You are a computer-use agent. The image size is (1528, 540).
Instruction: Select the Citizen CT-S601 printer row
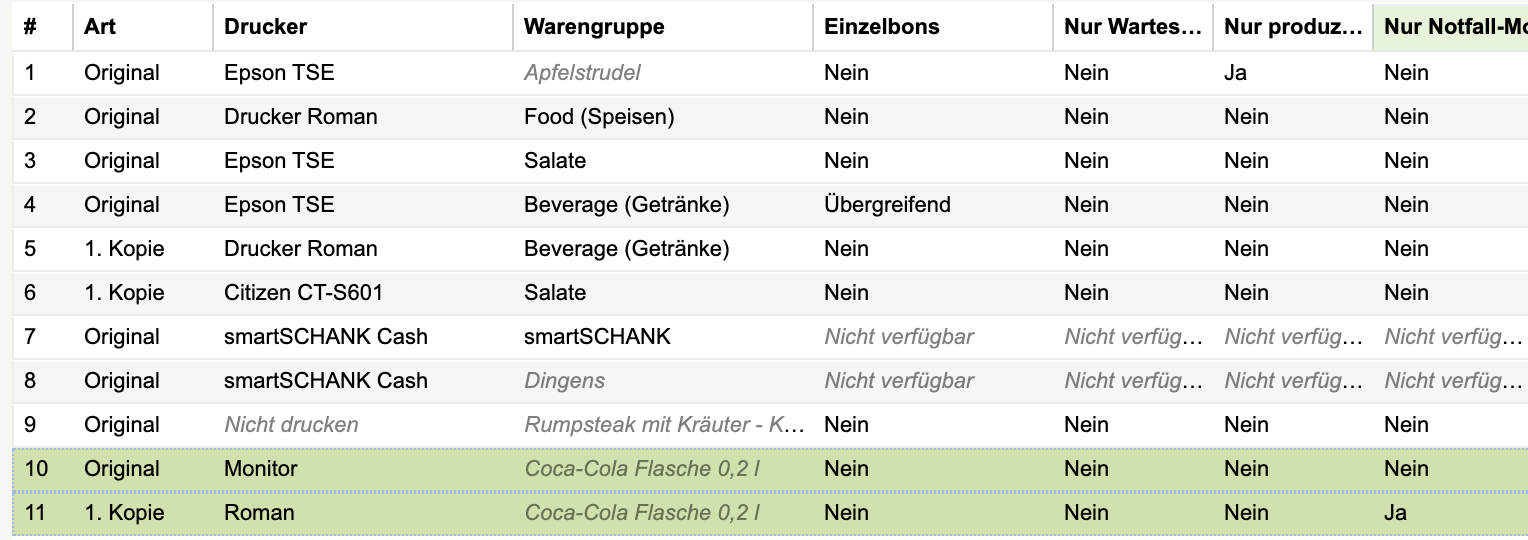click(x=770, y=293)
